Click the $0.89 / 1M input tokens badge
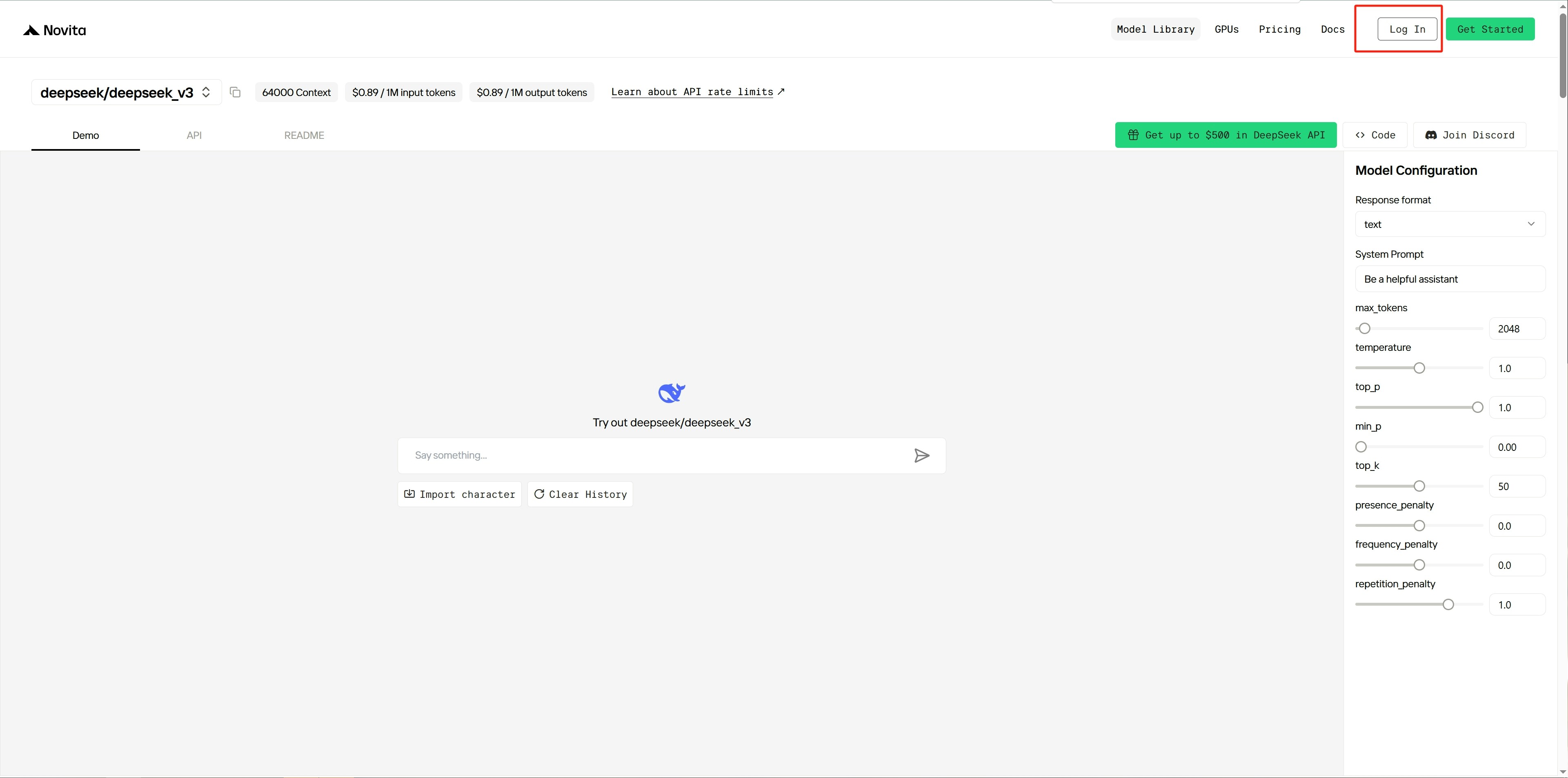The width and height of the screenshot is (1568, 778). pos(404,93)
